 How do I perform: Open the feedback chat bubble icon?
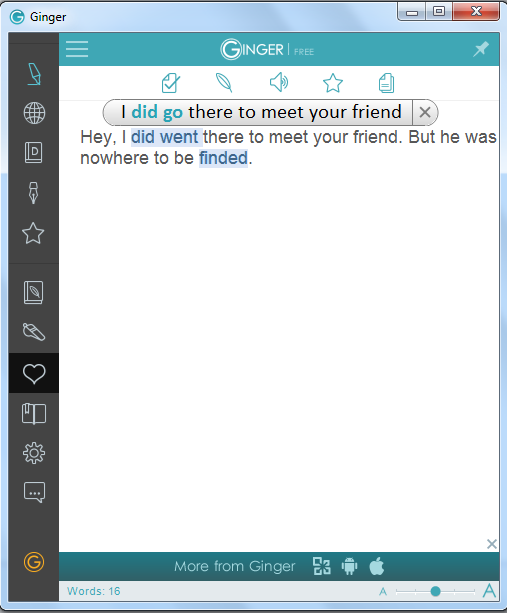(x=34, y=492)
